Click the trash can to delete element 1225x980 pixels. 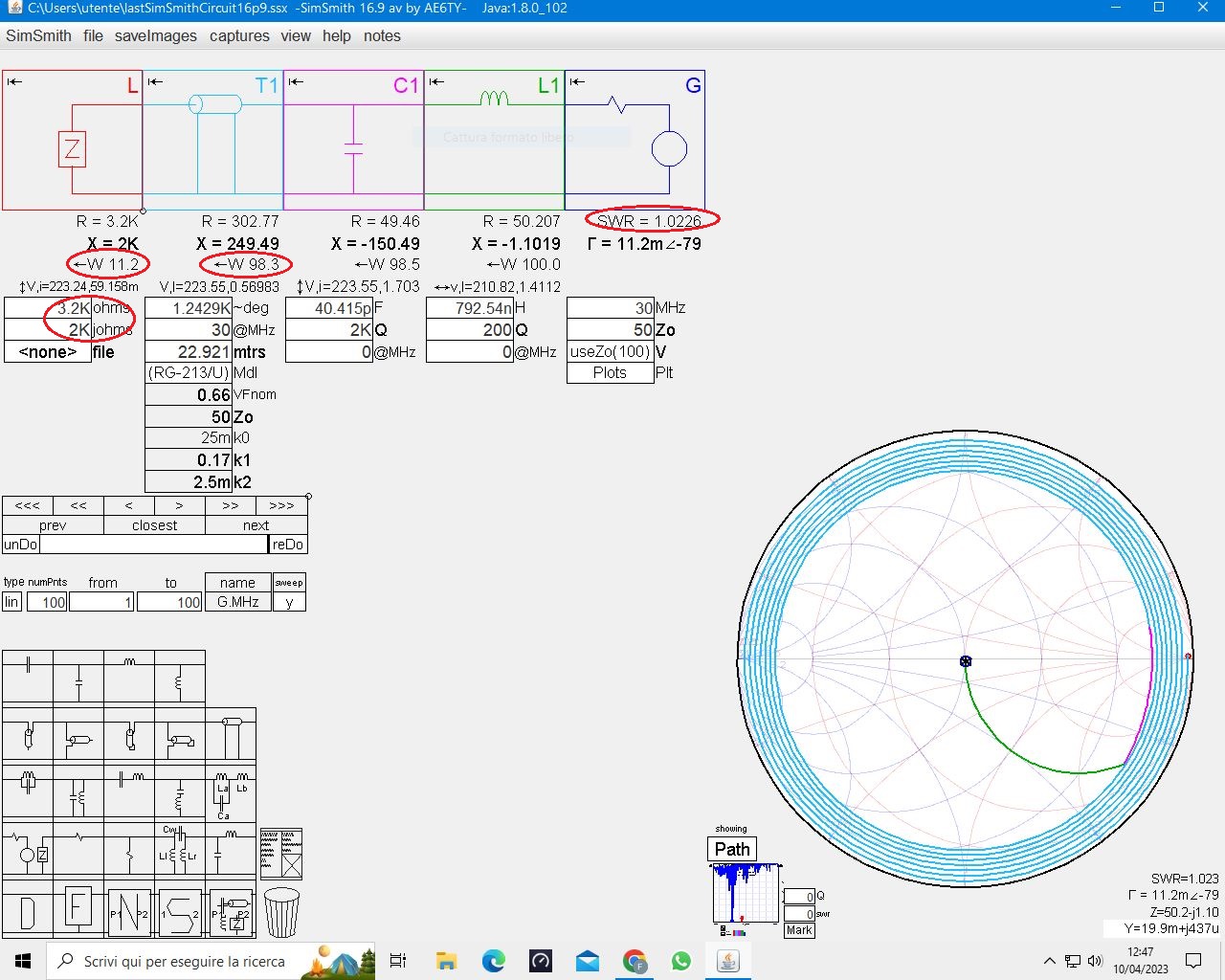281,912
